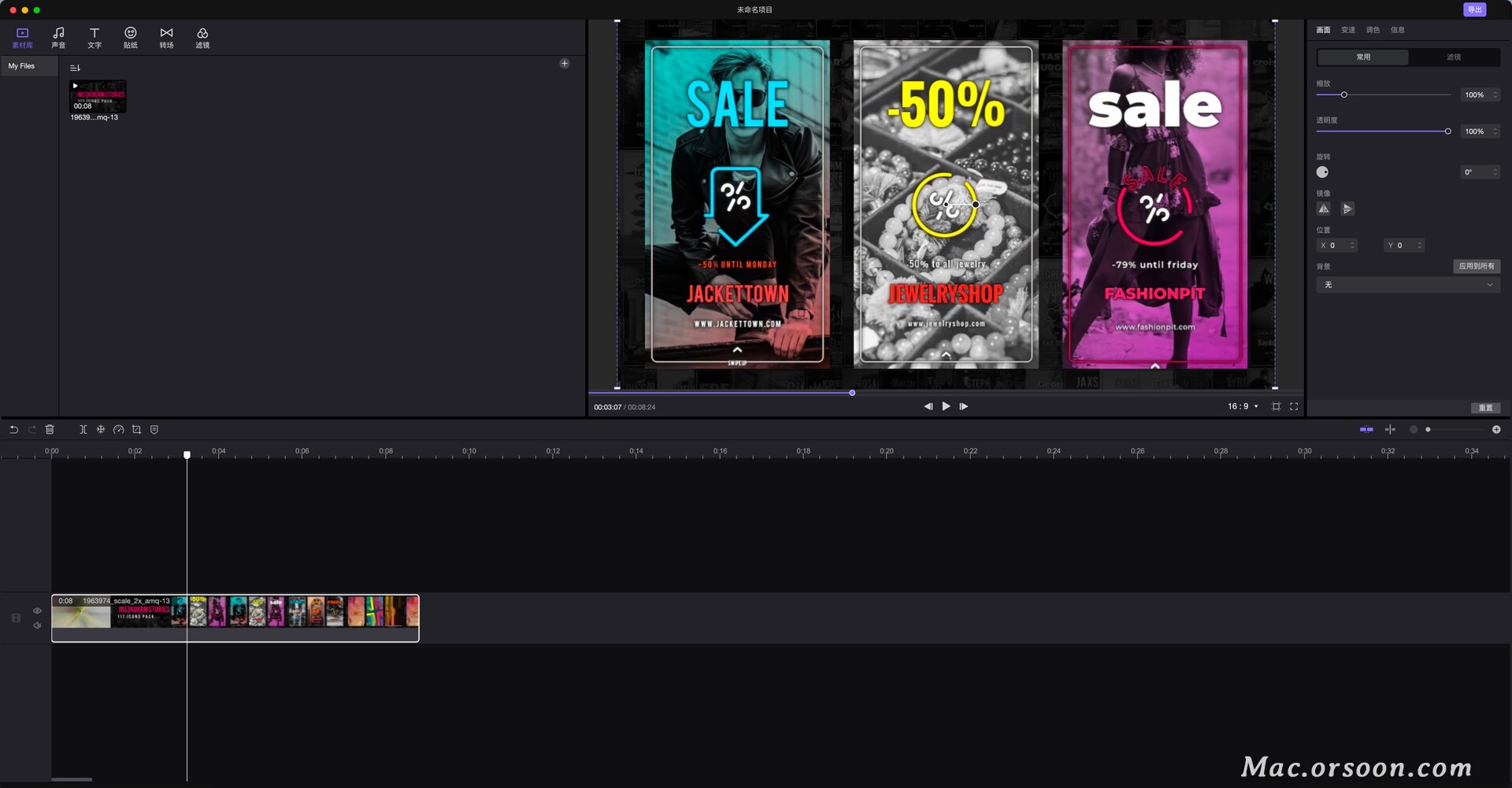
Task: Switch to the 变速 speed tab
Action: click(1348, 30)
